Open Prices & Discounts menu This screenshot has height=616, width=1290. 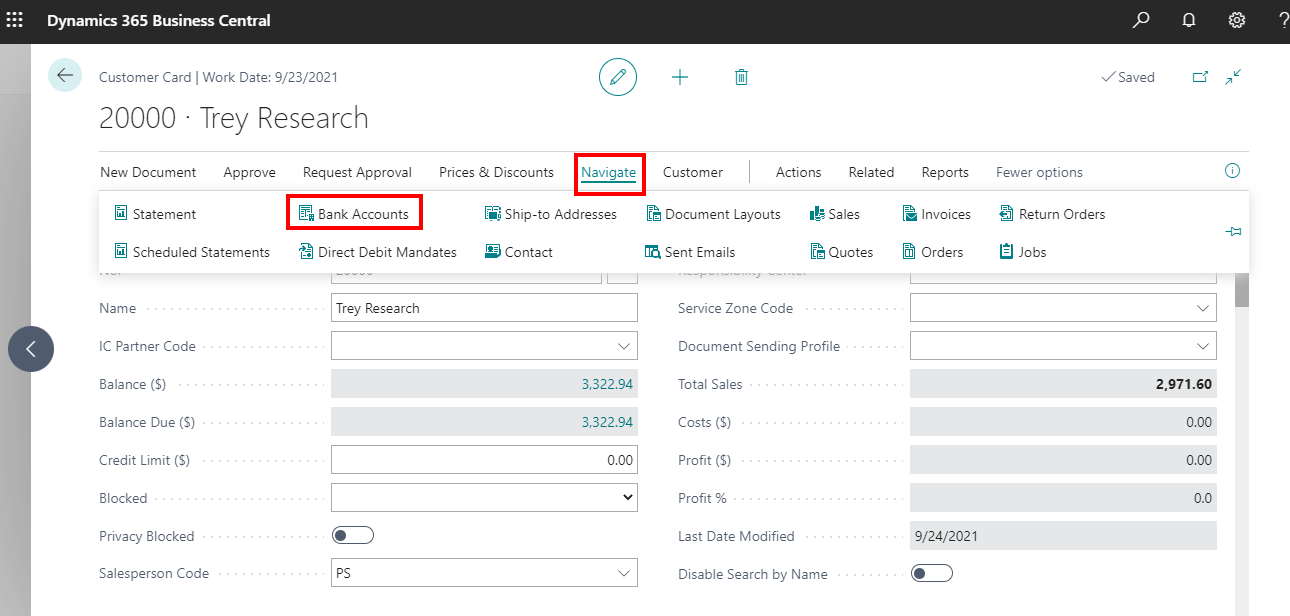click(496, 172)
